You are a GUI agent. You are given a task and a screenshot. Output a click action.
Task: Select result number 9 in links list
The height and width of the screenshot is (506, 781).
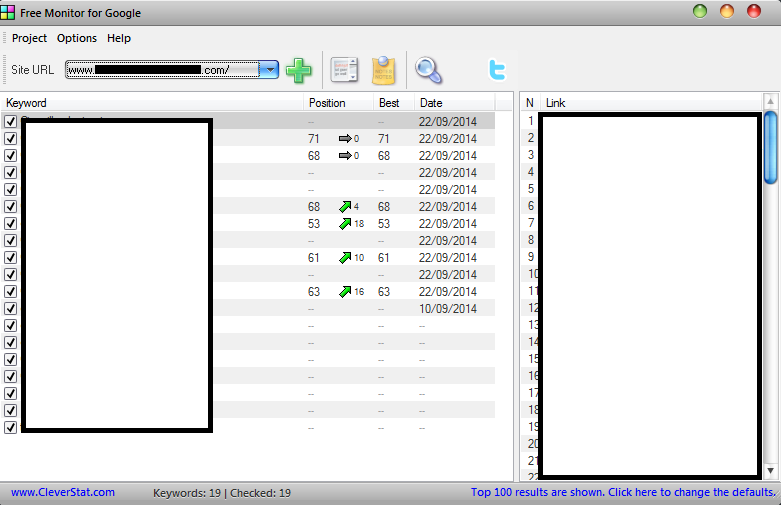pyautogui.click(x=531, y=257)
